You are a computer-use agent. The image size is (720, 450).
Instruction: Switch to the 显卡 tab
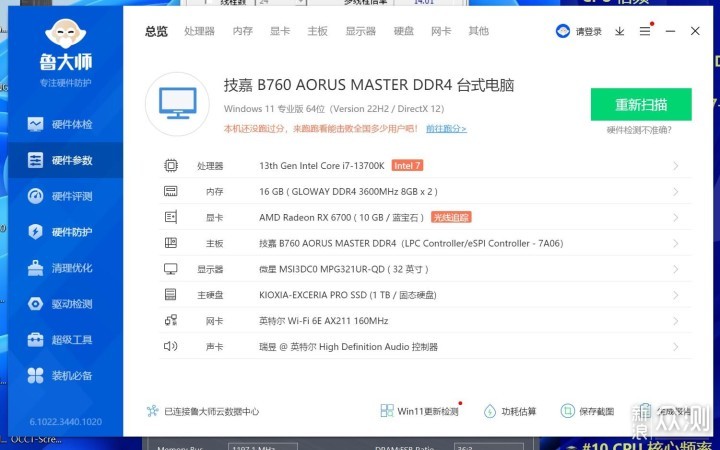pos(280,31)
